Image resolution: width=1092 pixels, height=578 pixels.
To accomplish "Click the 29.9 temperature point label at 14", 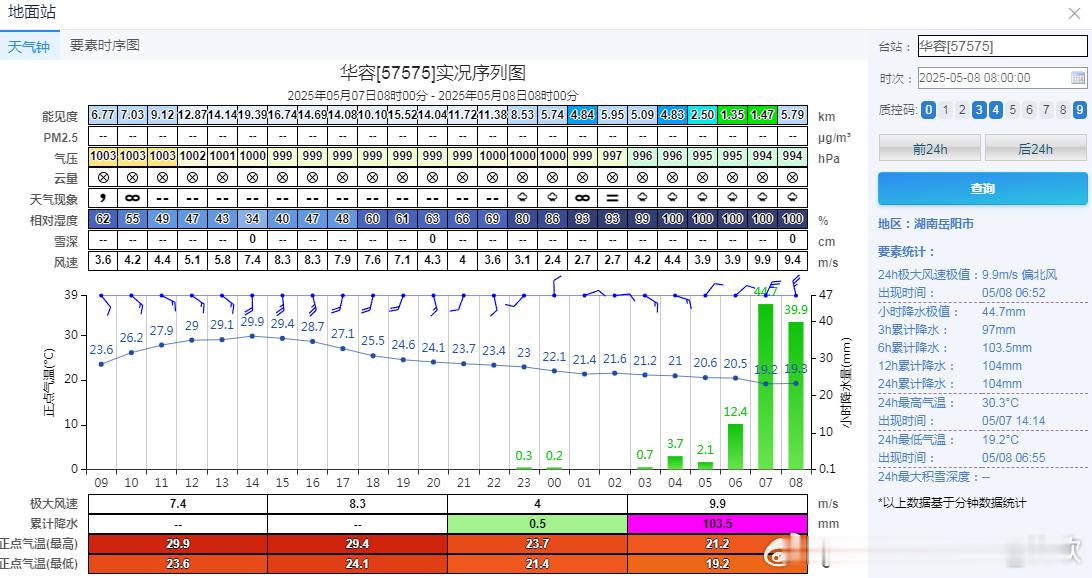I will 252,322.
